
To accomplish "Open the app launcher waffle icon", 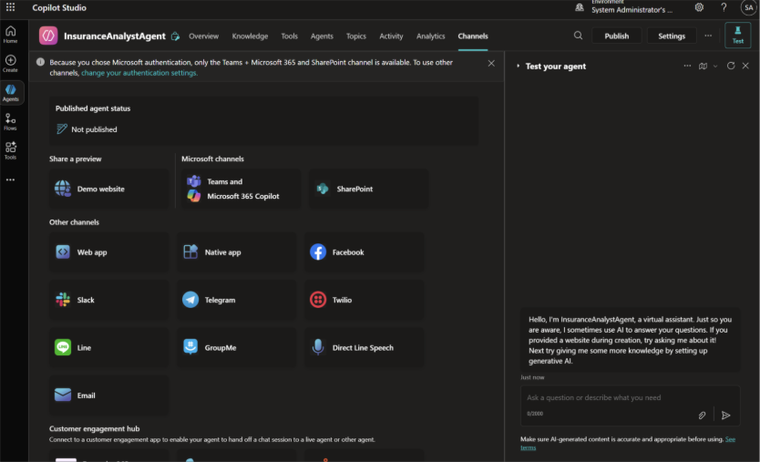I will tap(10, 7).
